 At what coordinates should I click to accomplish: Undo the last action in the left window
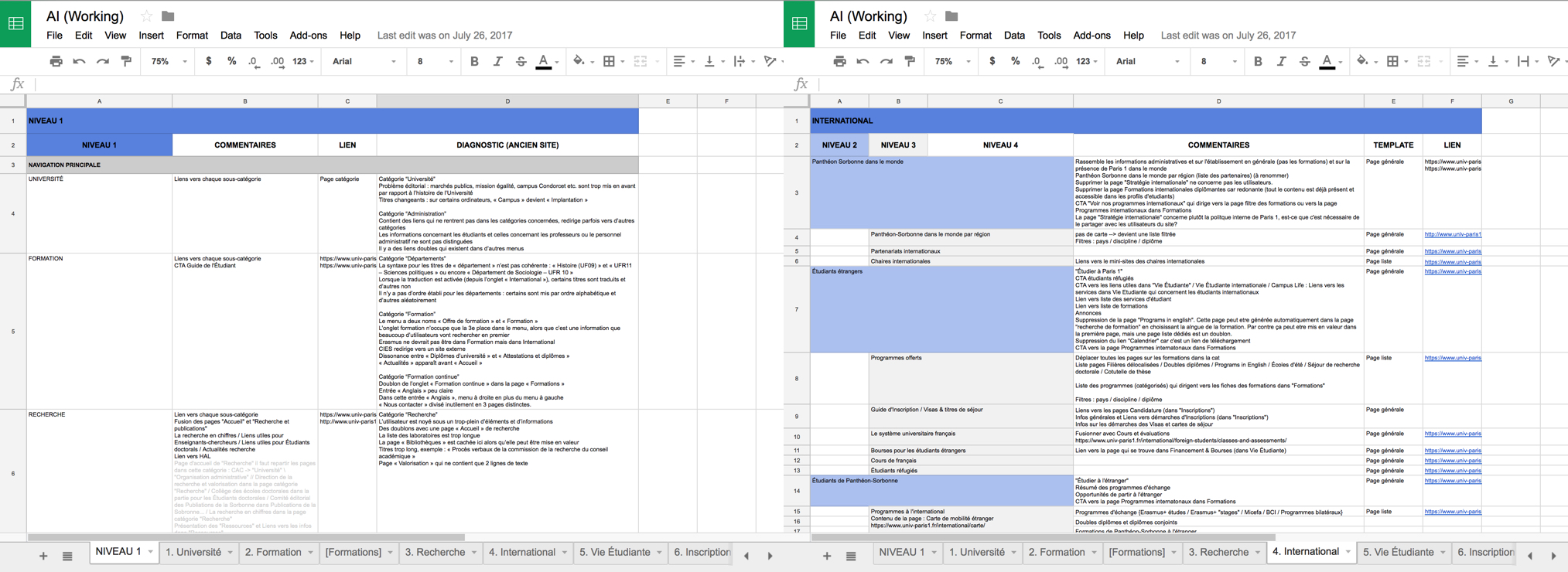(x=79, y=61)
